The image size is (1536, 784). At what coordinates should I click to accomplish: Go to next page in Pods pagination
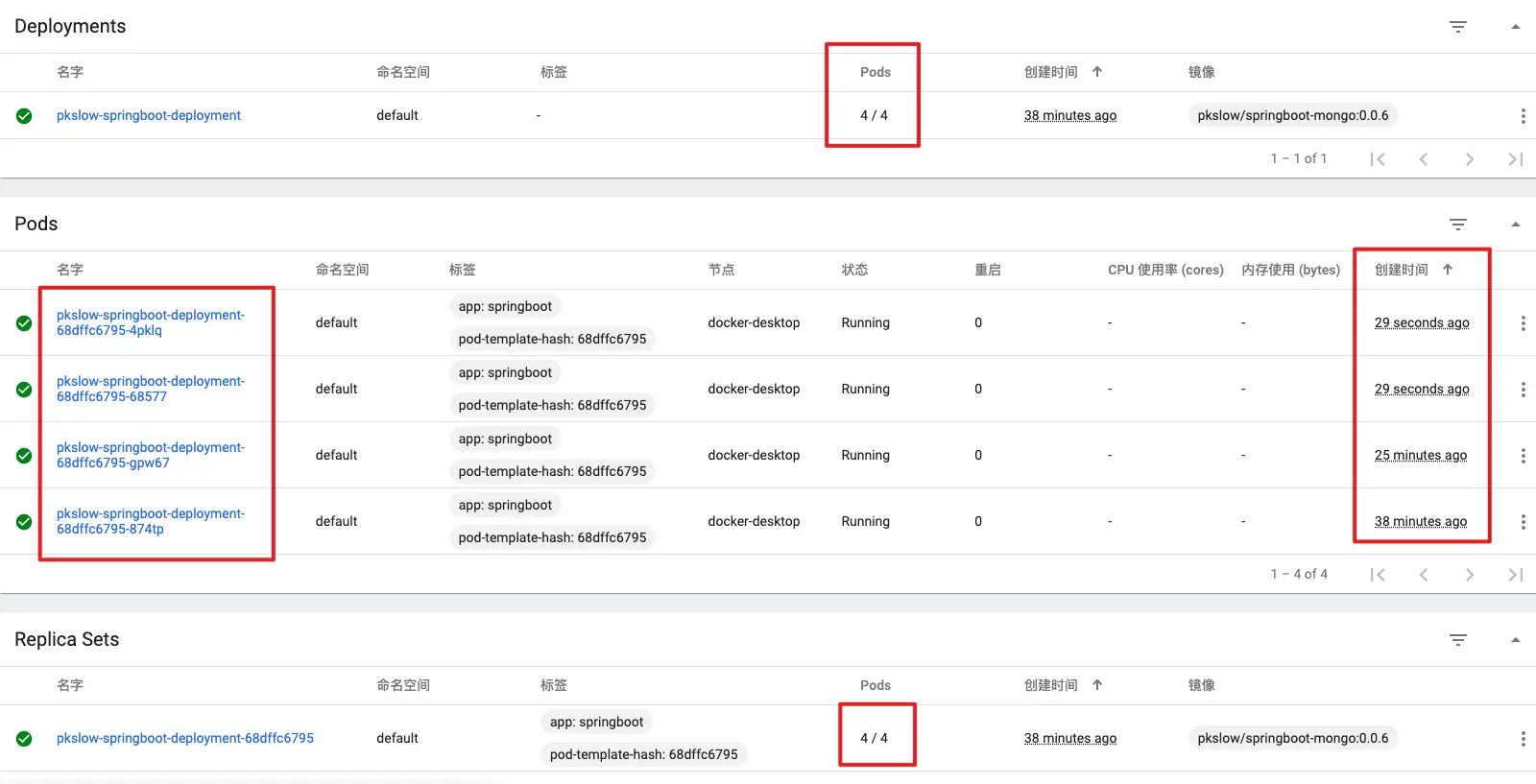tap(1470, 575)
